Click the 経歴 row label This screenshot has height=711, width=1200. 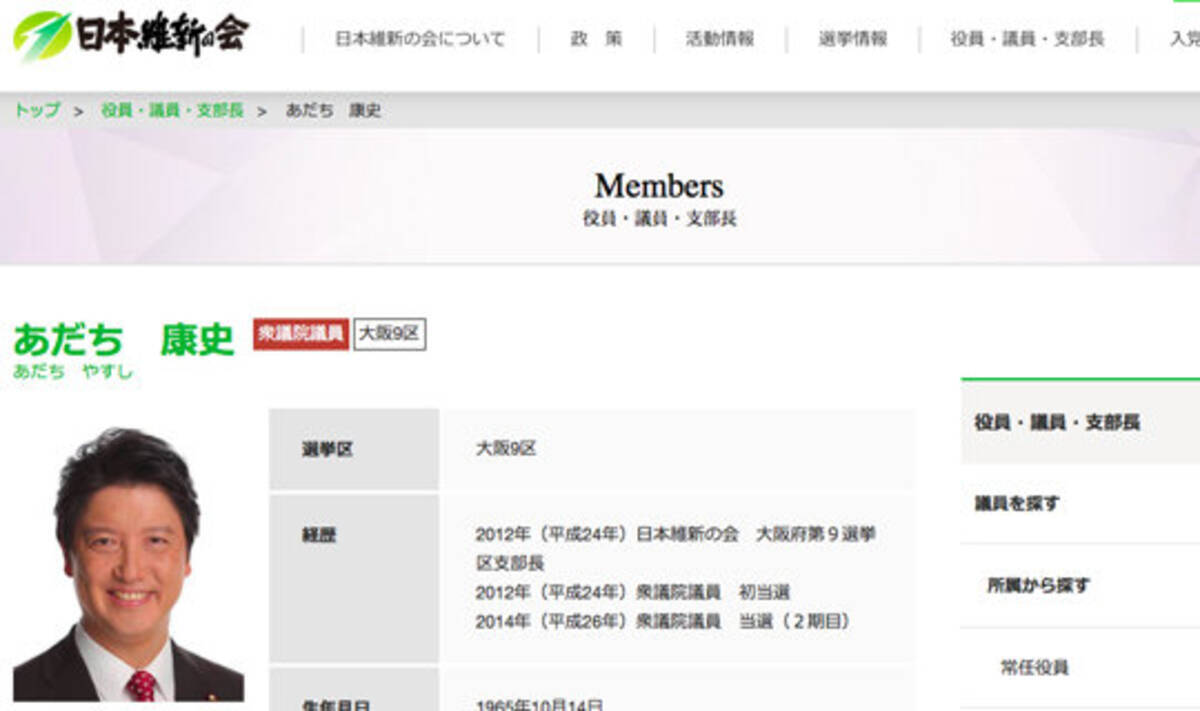tap(319, 536)
